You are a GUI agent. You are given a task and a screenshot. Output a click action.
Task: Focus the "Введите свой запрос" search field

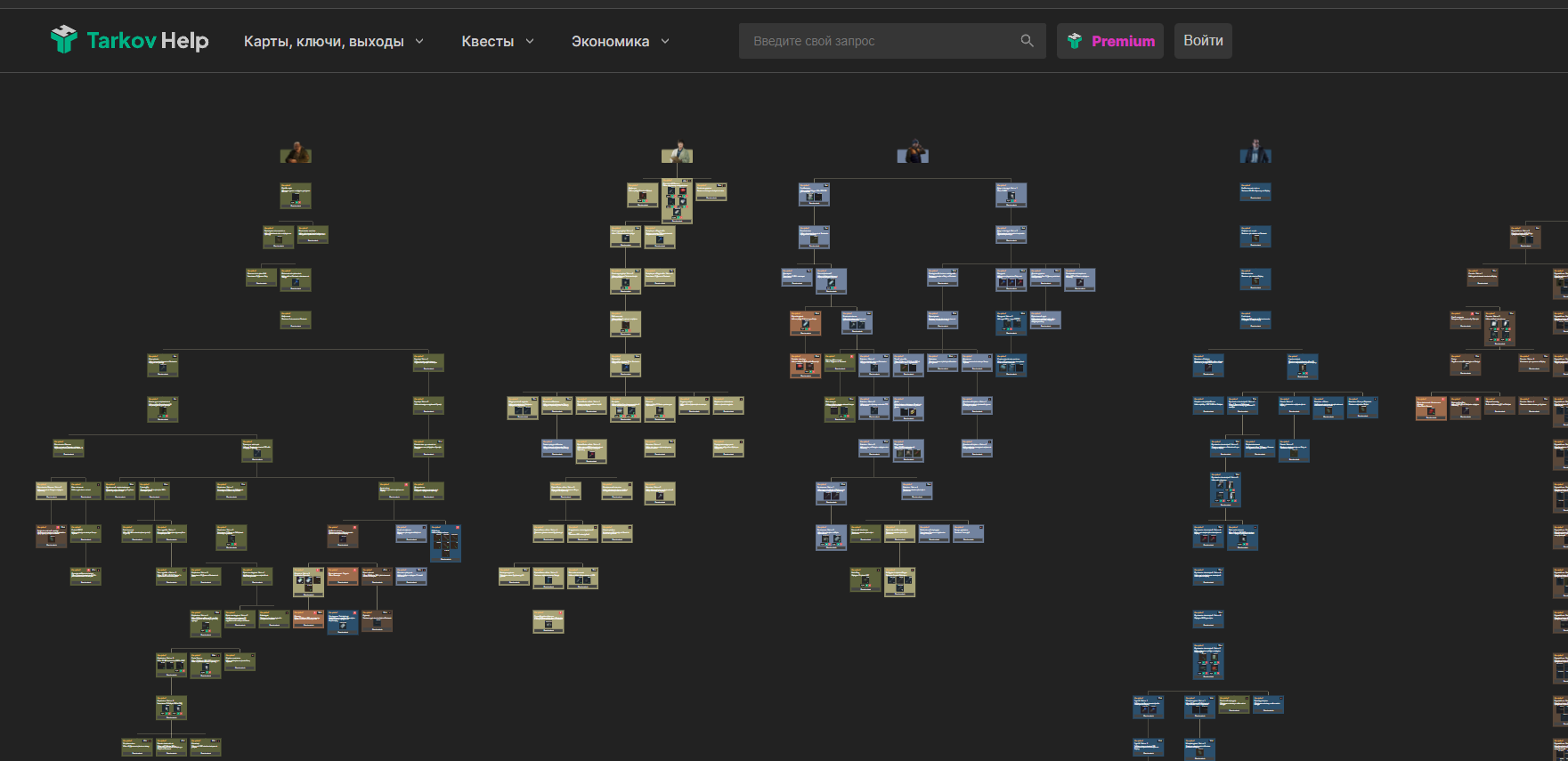pos(892,41)
